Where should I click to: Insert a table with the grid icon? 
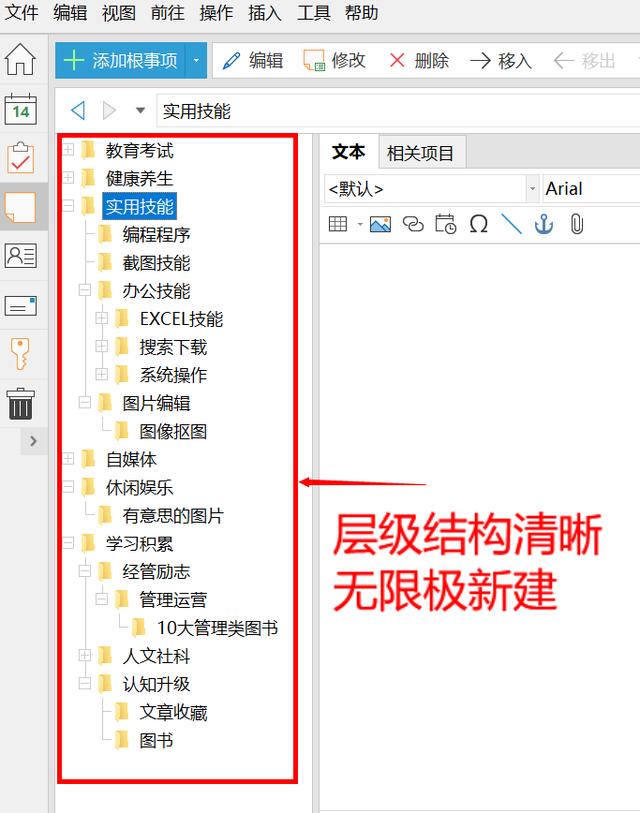point(338,224)
